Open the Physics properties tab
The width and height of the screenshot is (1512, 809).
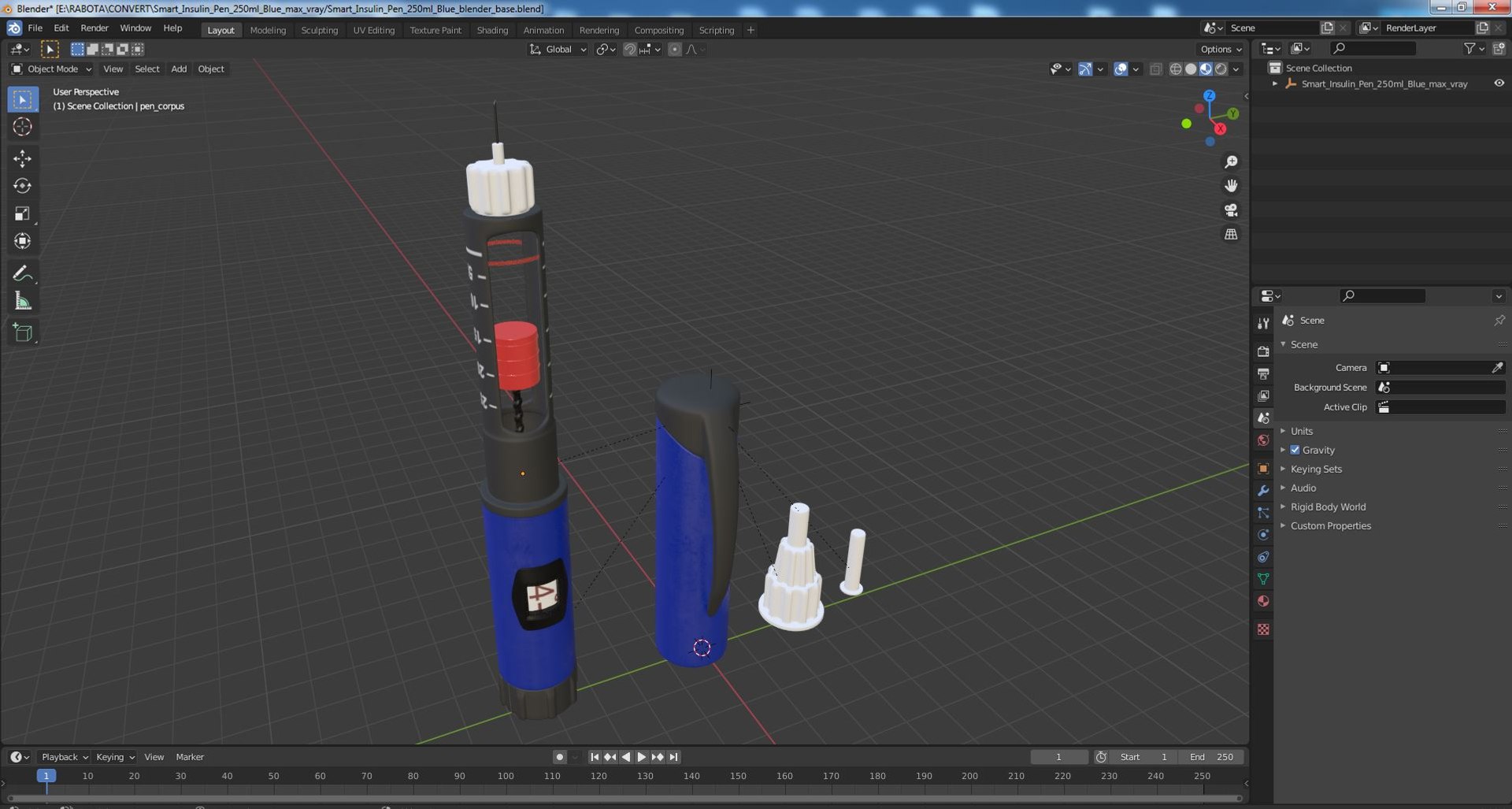click(1263, 535)
